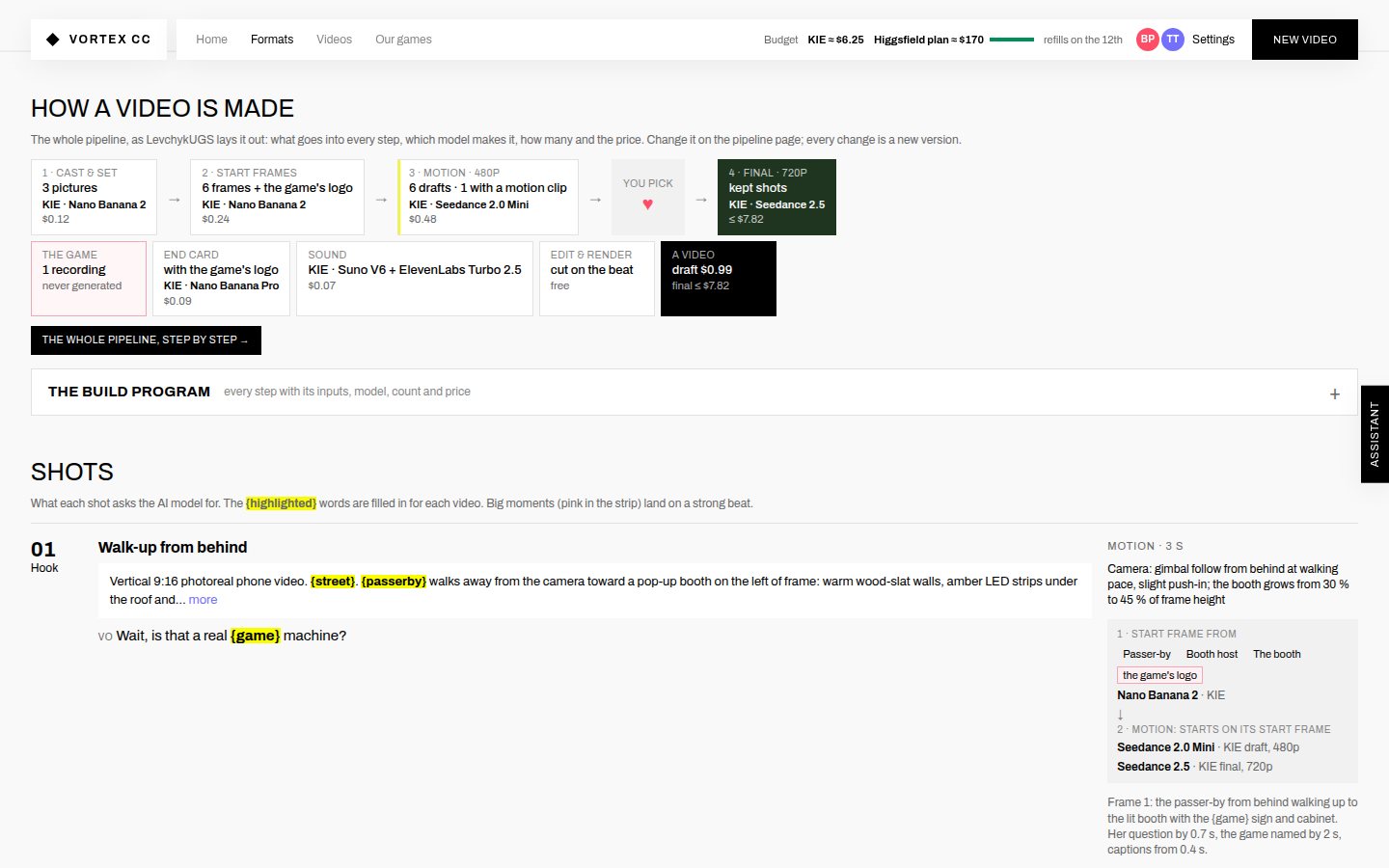
Task: Click the highlighted {passerby} placeholder
Action: 394,582
